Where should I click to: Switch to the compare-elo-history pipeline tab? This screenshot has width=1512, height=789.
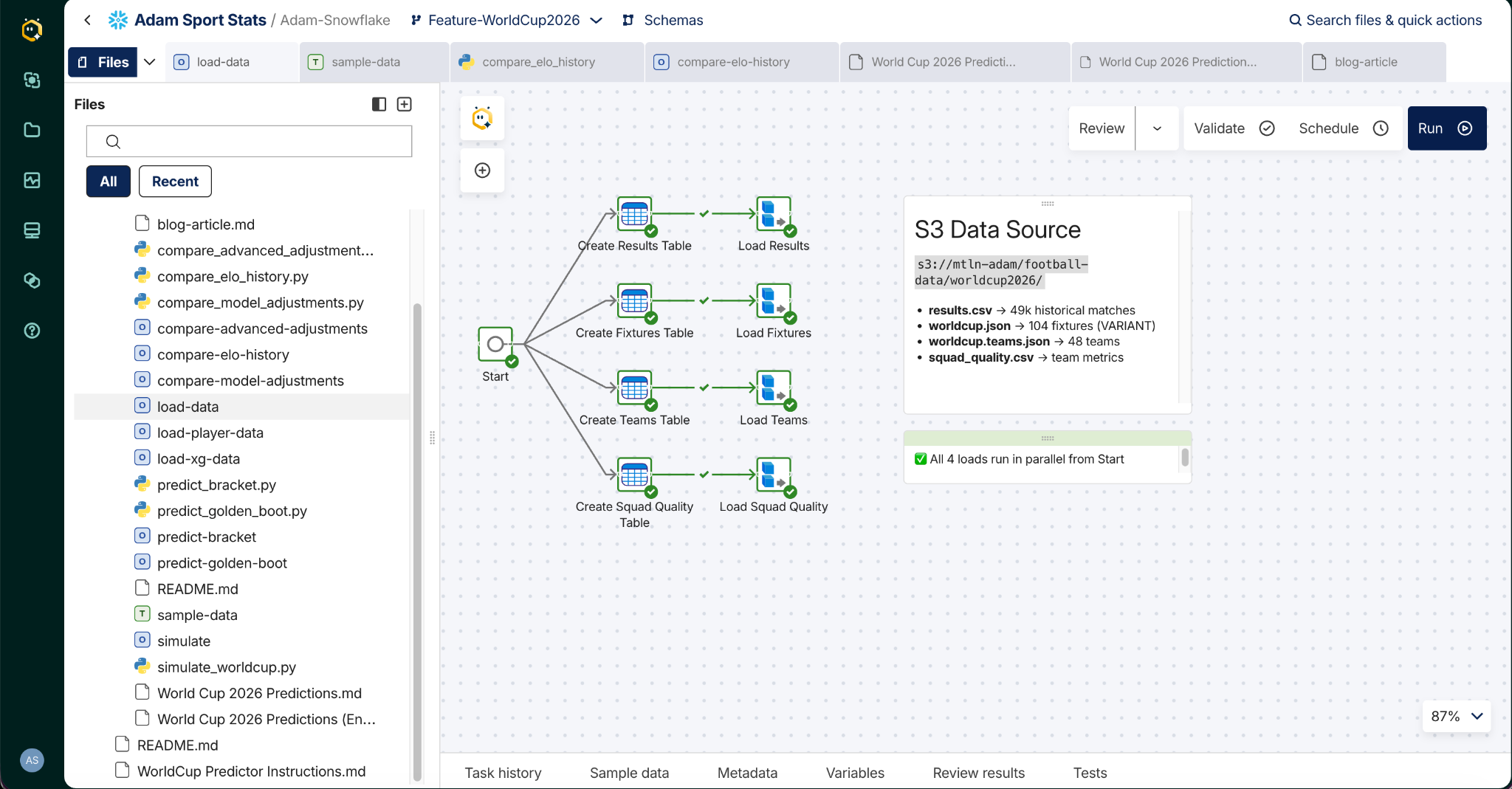743,62
